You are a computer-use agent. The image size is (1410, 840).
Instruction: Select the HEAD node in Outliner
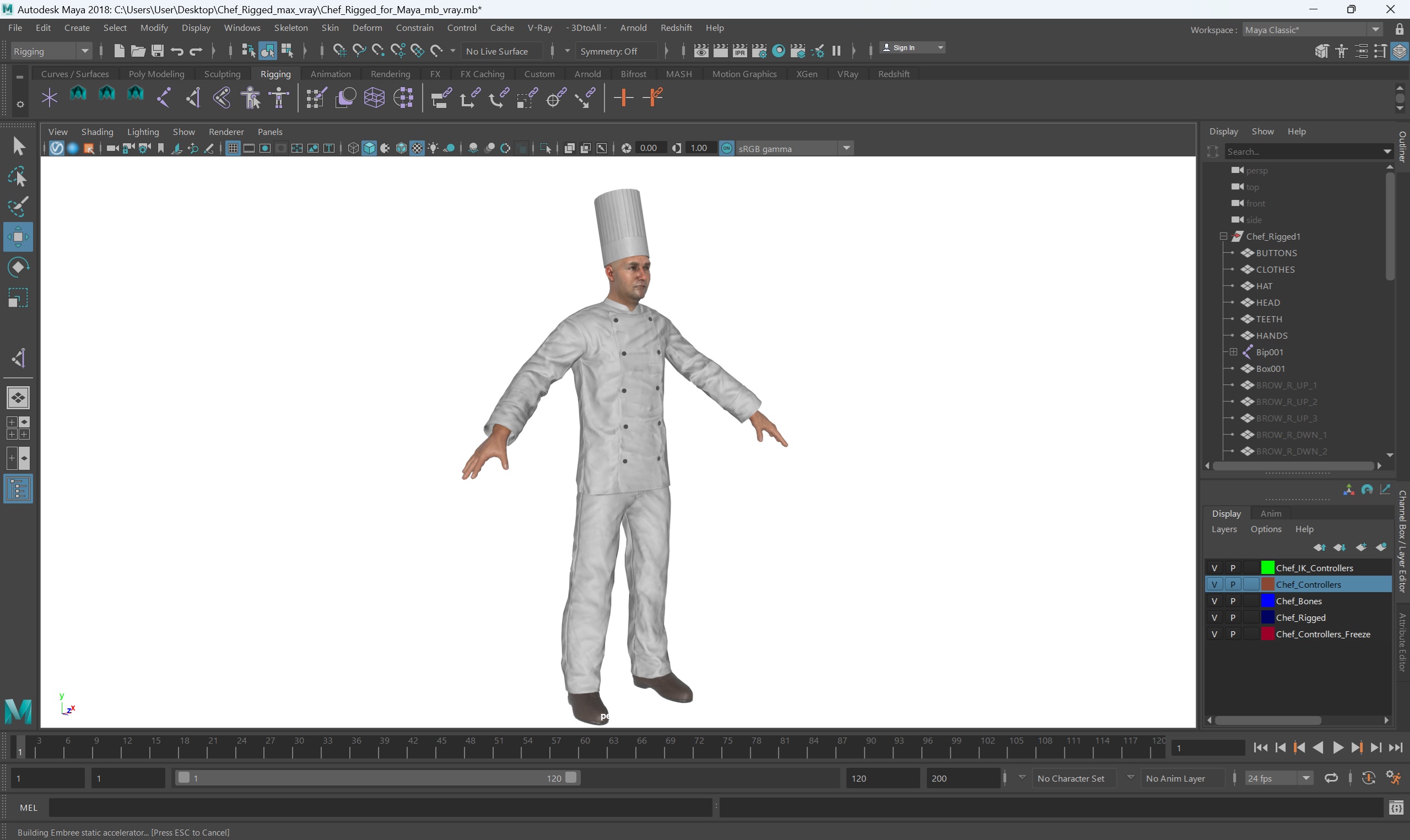(x=1268, y=302)
